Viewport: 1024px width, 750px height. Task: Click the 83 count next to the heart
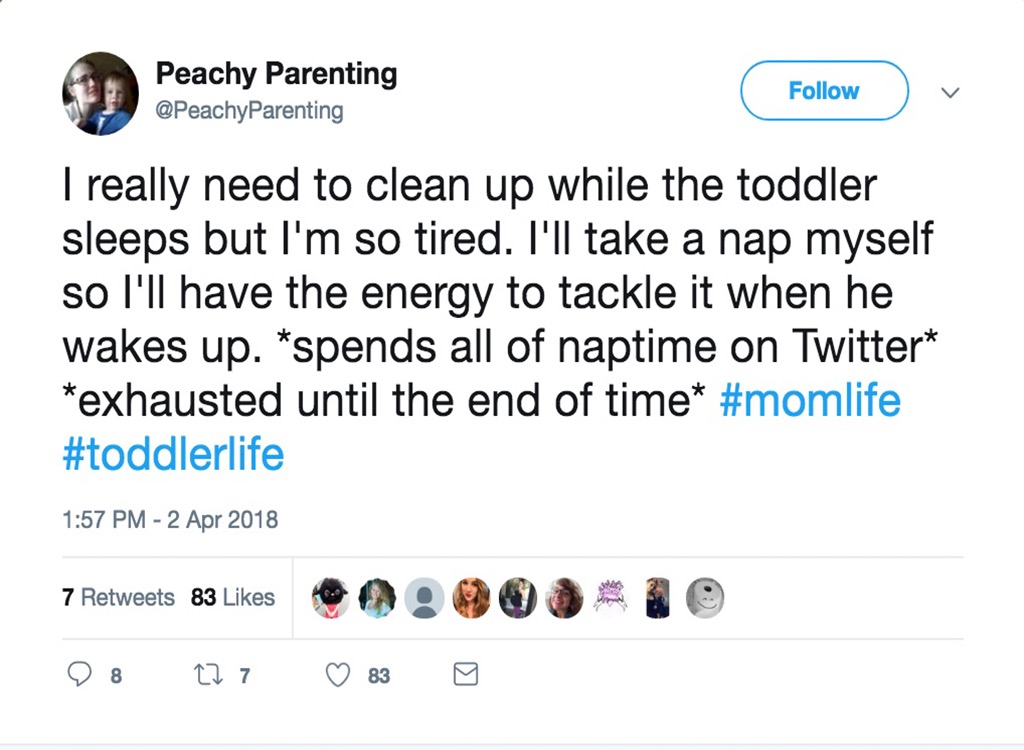tap(379, 677)
